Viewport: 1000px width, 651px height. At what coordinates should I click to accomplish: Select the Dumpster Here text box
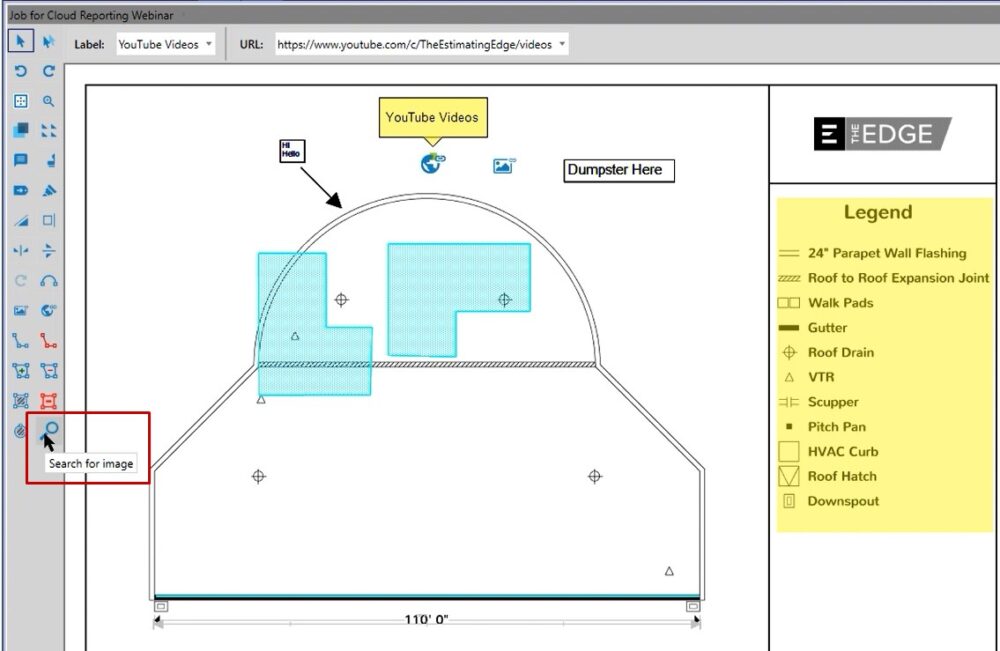(618, 171)
